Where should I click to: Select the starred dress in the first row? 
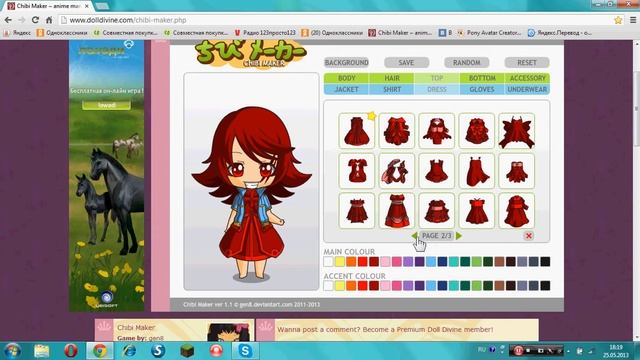(357, 131)
